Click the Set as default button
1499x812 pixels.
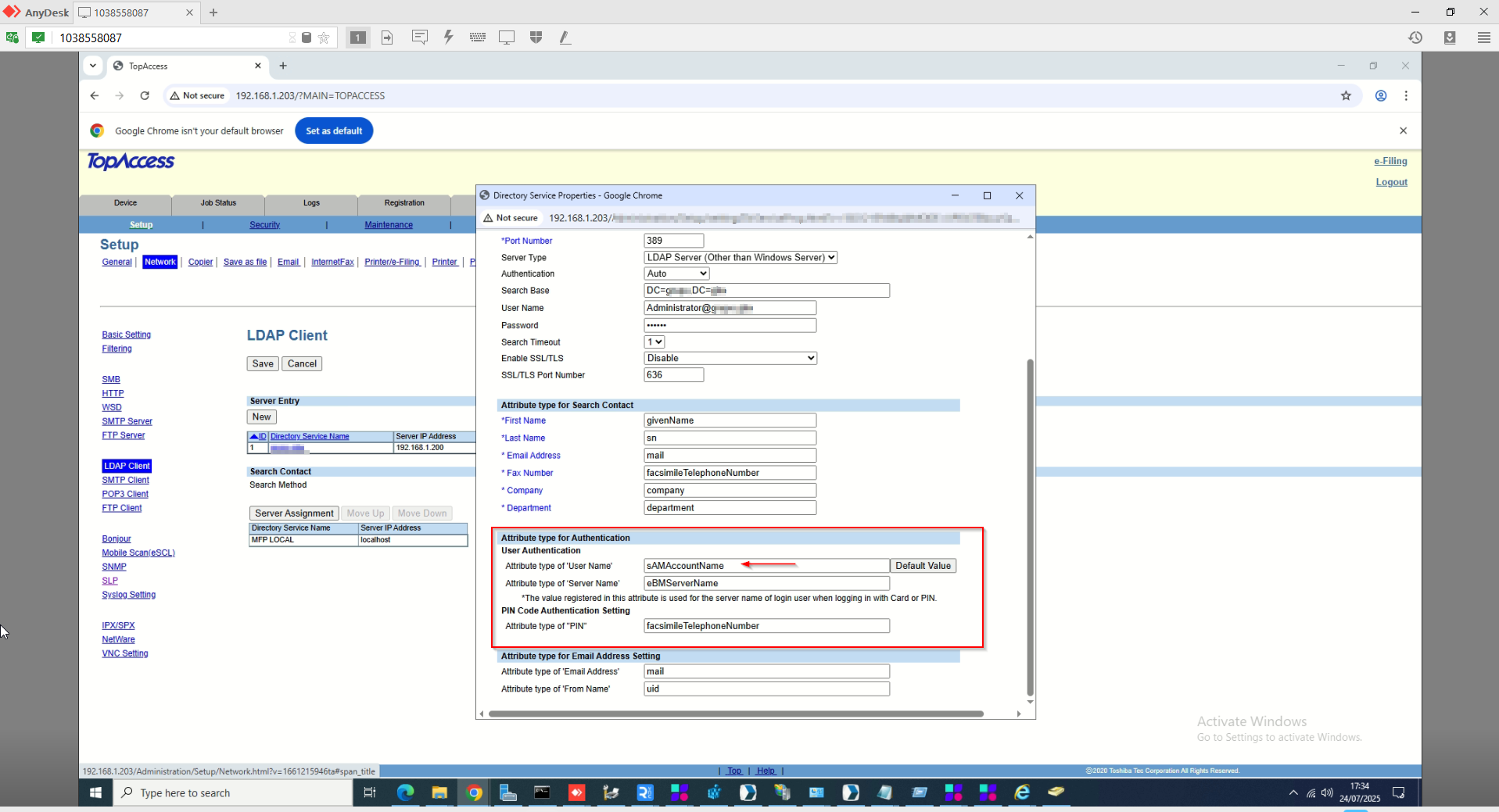[334, 131]
